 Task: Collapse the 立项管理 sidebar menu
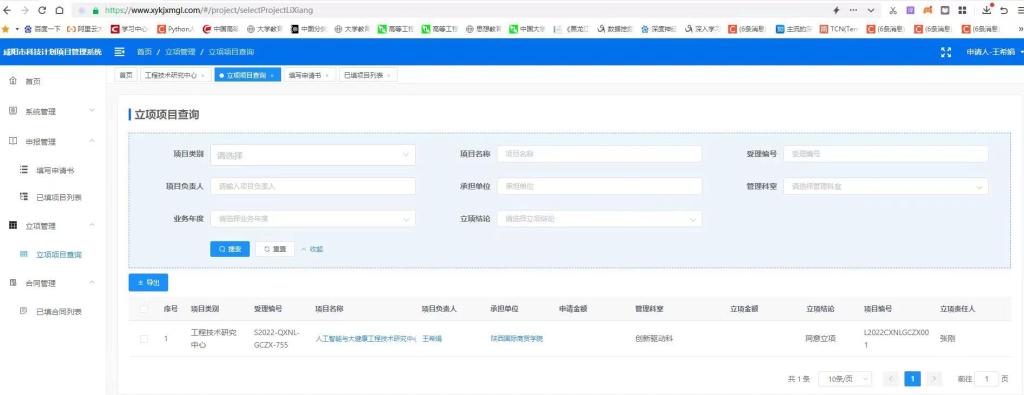click(x=92, y=225)
